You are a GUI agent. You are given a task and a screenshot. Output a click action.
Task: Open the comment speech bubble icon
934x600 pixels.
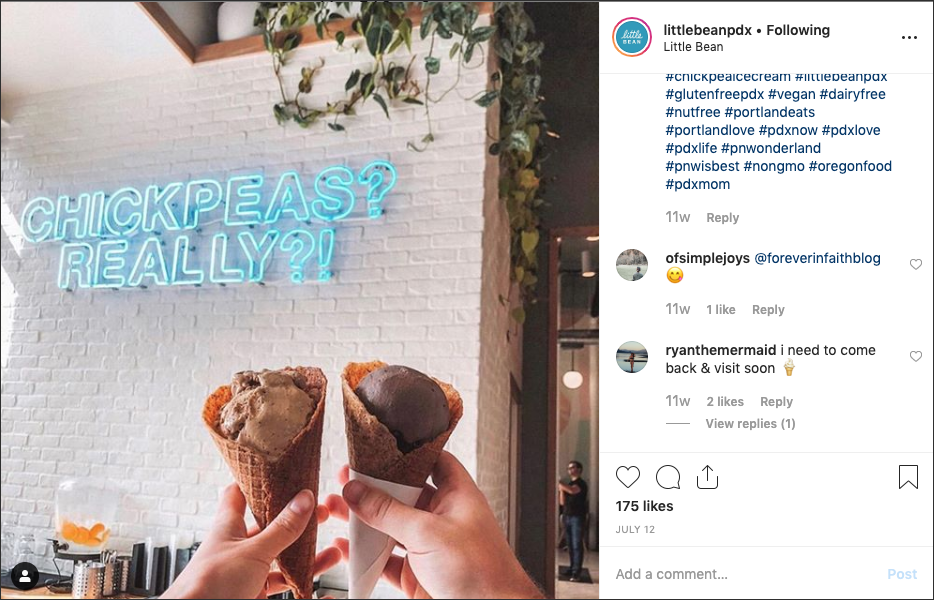(x=668, y=477)
